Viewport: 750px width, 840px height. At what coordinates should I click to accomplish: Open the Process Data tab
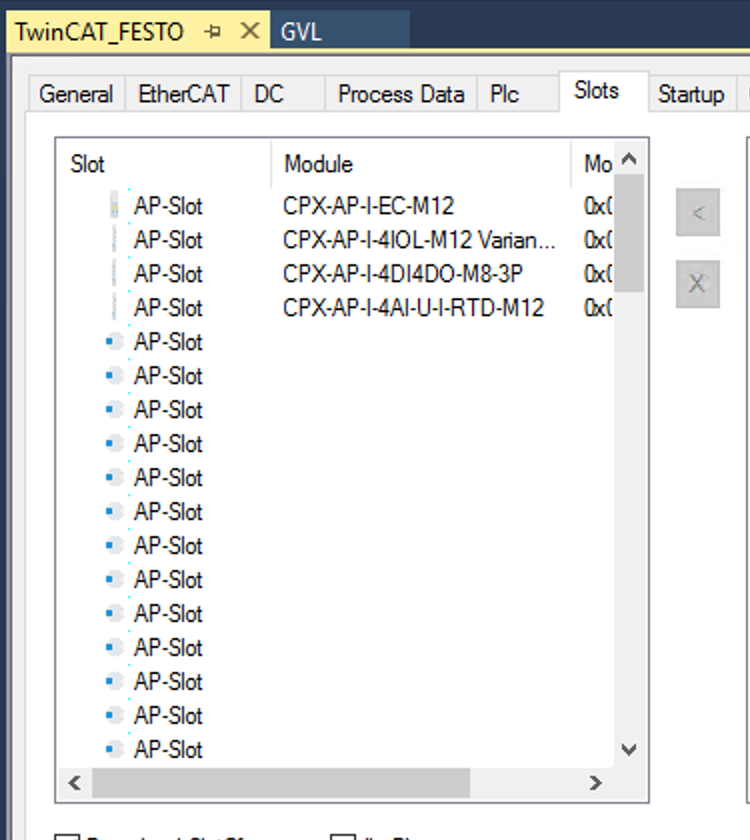401,94
